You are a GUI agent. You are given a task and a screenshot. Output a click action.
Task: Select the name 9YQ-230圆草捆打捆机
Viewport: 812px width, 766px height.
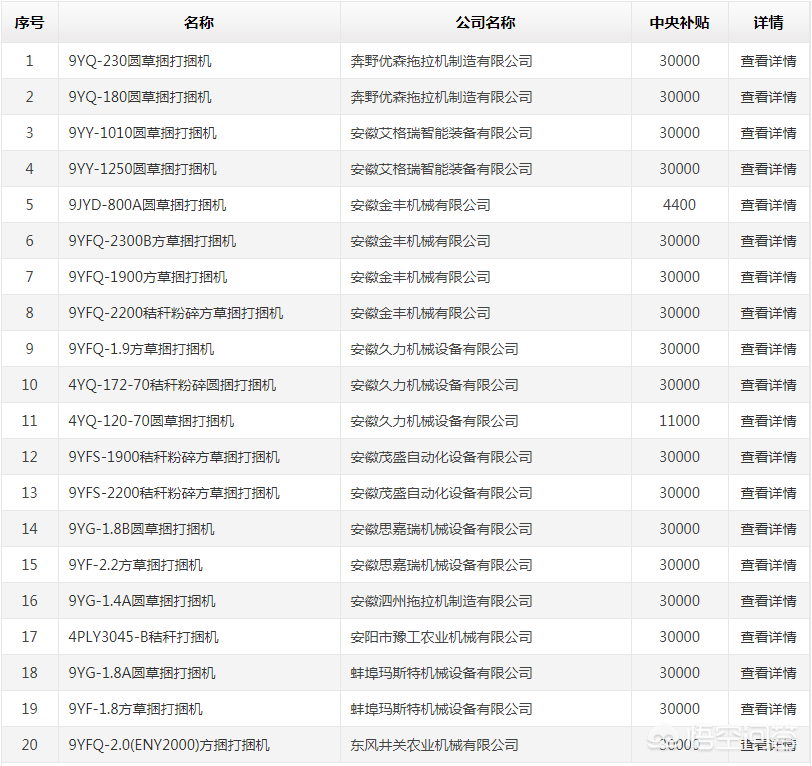[x=140, y=61]
